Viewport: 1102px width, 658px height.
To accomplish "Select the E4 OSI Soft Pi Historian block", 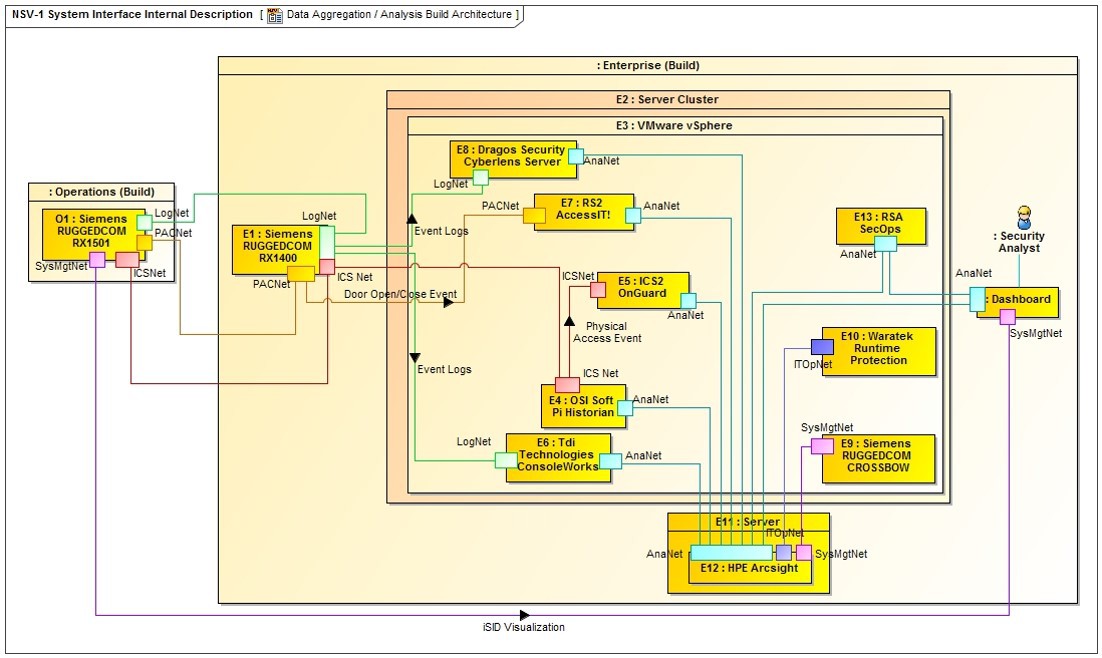I will (583, 406).
